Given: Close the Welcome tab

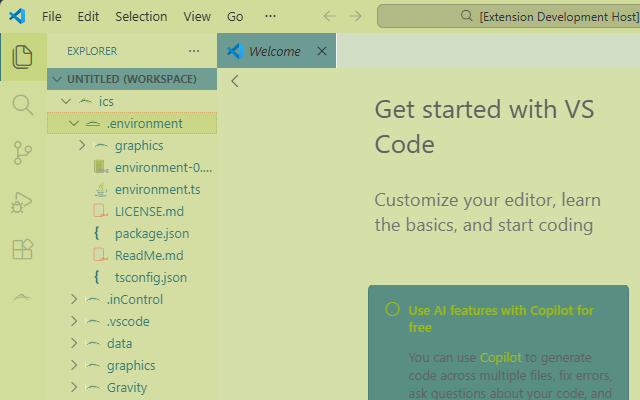Looking at the screenshot, I should pyautogui.click(x=321, y=51).
